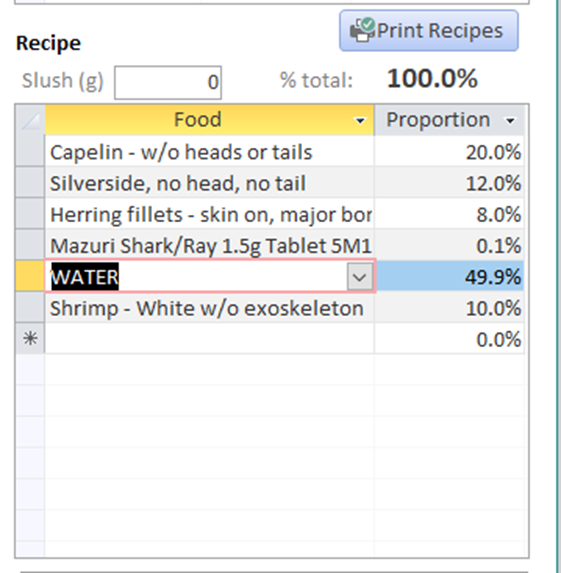Click the printer icon on Print Recipes
The height and width of the screenshot is (573, 561).
pos(362,30)
